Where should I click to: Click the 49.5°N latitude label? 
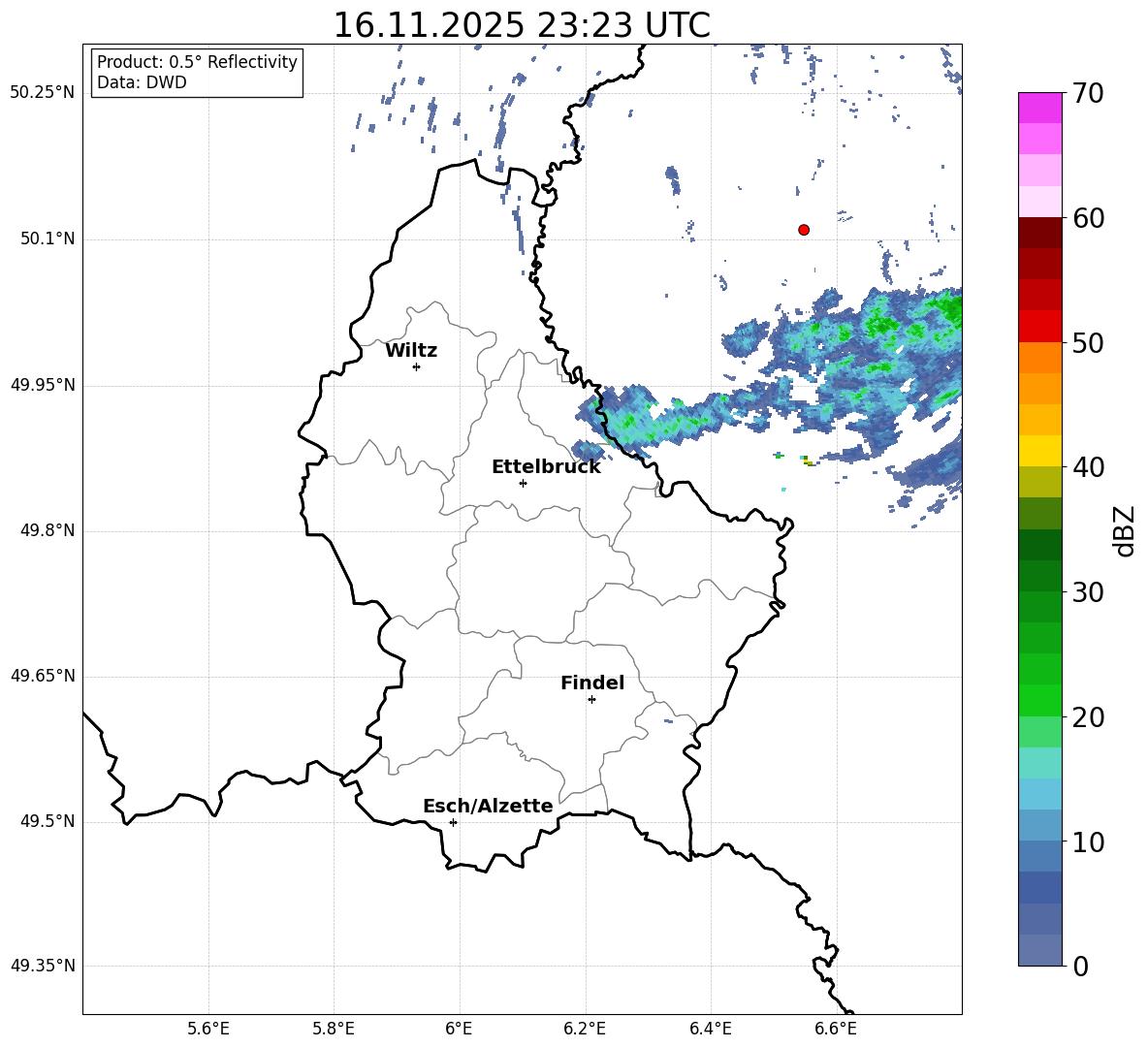[47, 821]
